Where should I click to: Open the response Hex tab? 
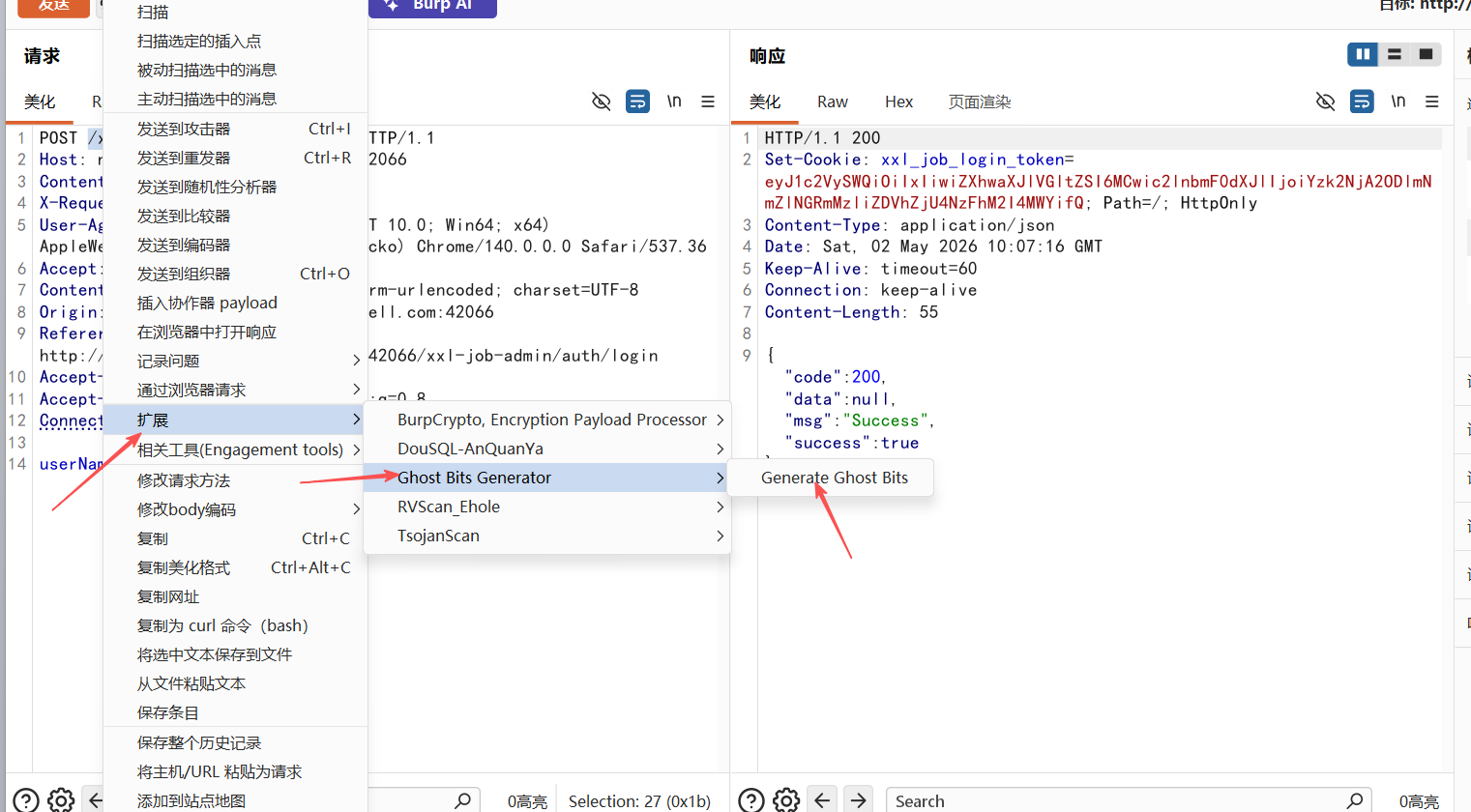pos(898,101)
